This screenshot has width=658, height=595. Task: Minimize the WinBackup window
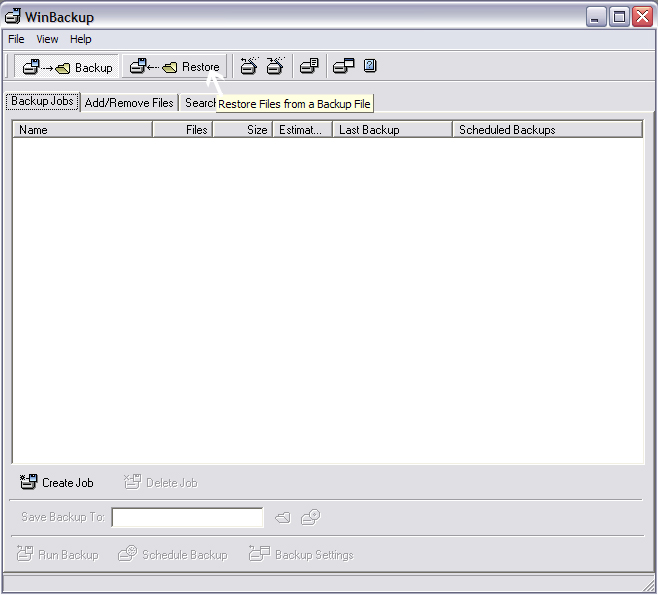click(595, 17)
